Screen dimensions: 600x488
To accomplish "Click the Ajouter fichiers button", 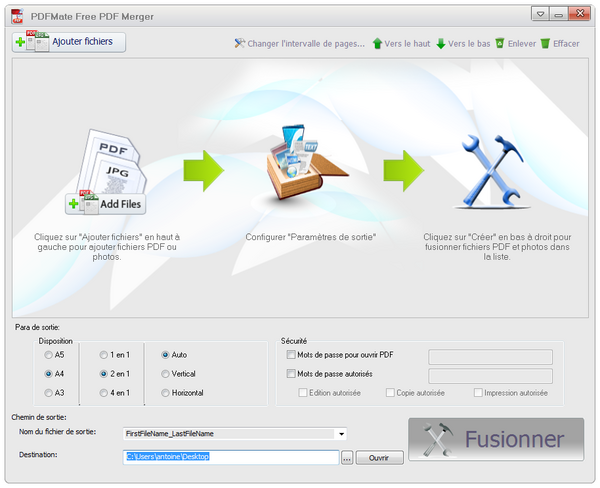I will point(69,42).
